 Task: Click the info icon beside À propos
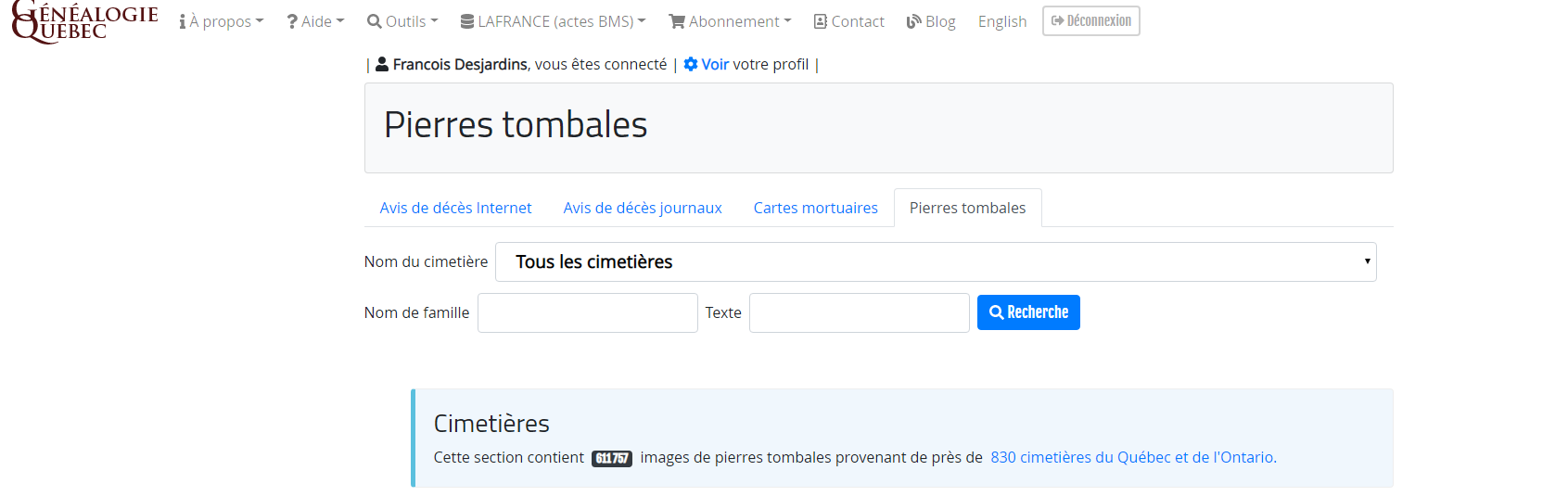click(x=183, y=21)
